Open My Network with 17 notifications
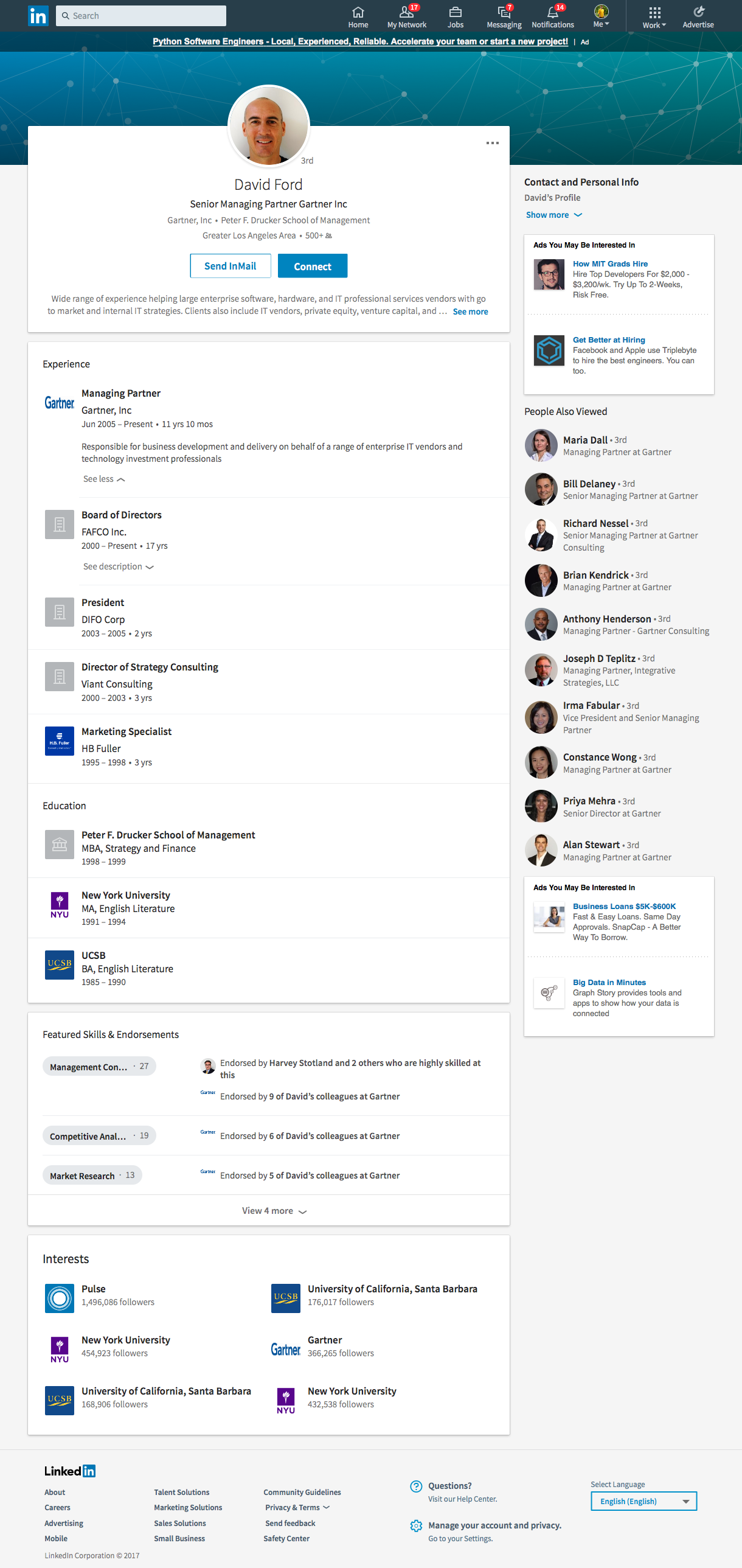 click(406, 12)
